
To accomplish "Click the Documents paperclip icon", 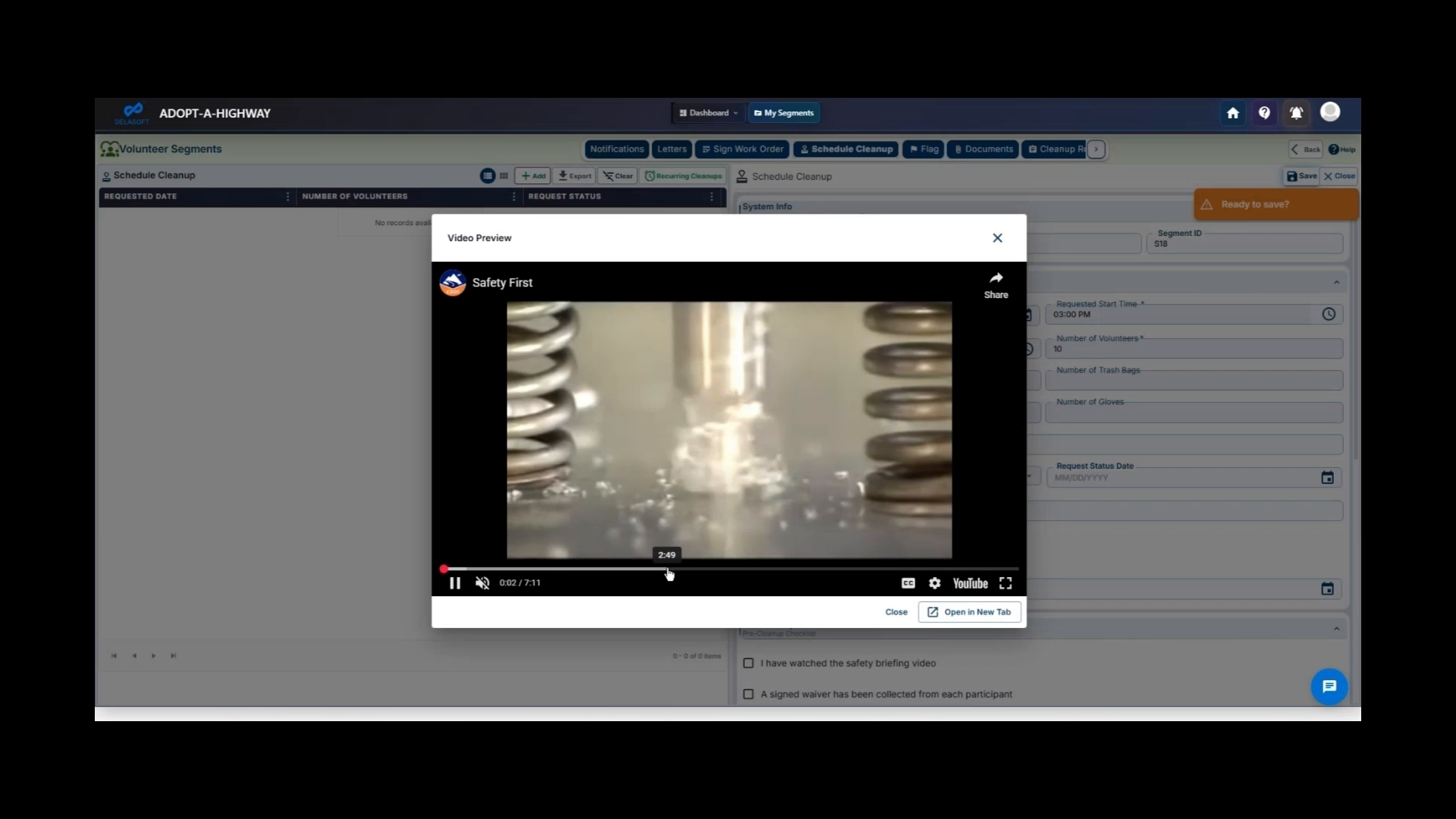I will click(x=959, y=149).
